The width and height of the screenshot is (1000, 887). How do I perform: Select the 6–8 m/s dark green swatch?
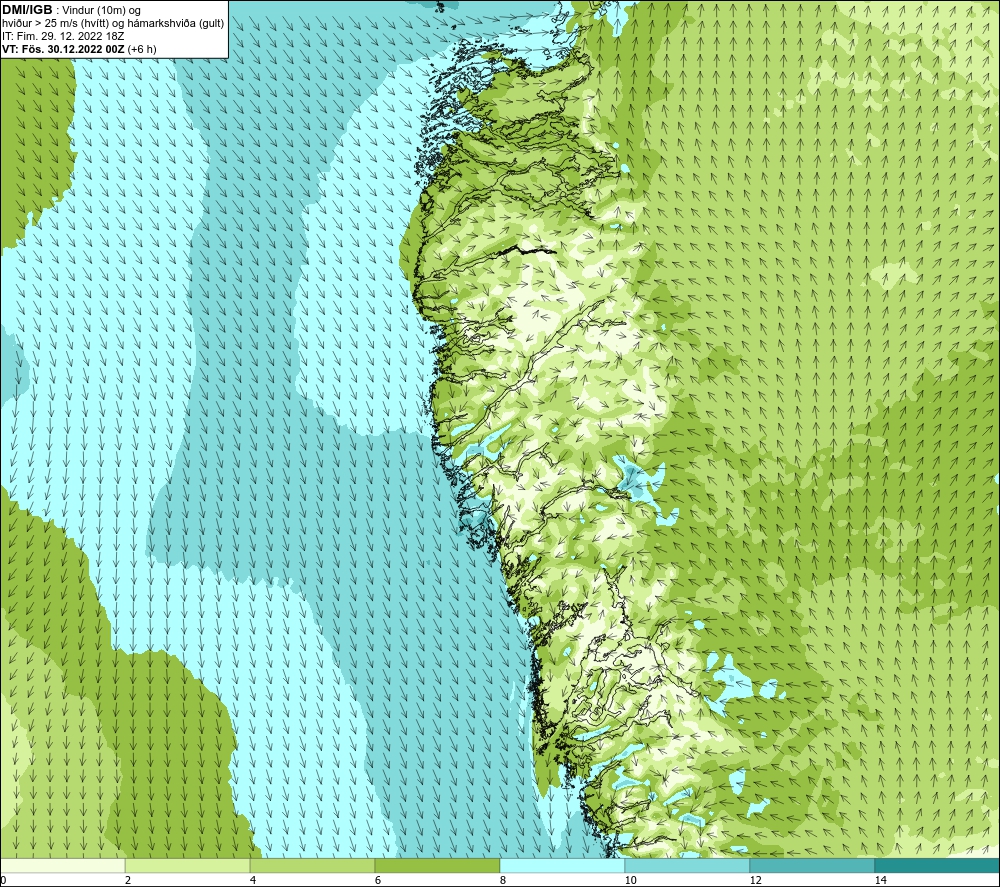437,865
